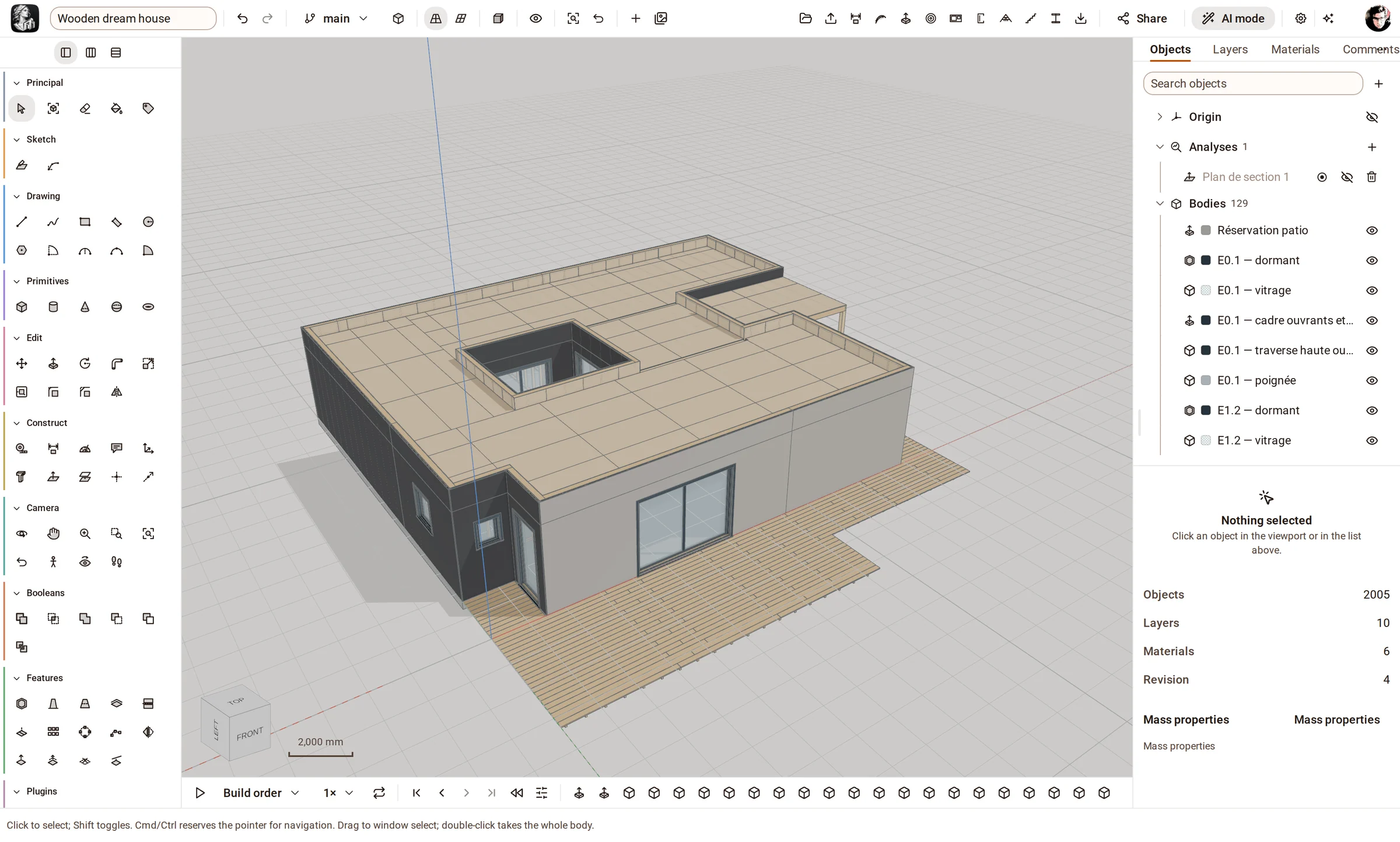The width and height of the screenshot is (1400, 842).
Task: Select the Shell feature tool
Action: point(22,704)
